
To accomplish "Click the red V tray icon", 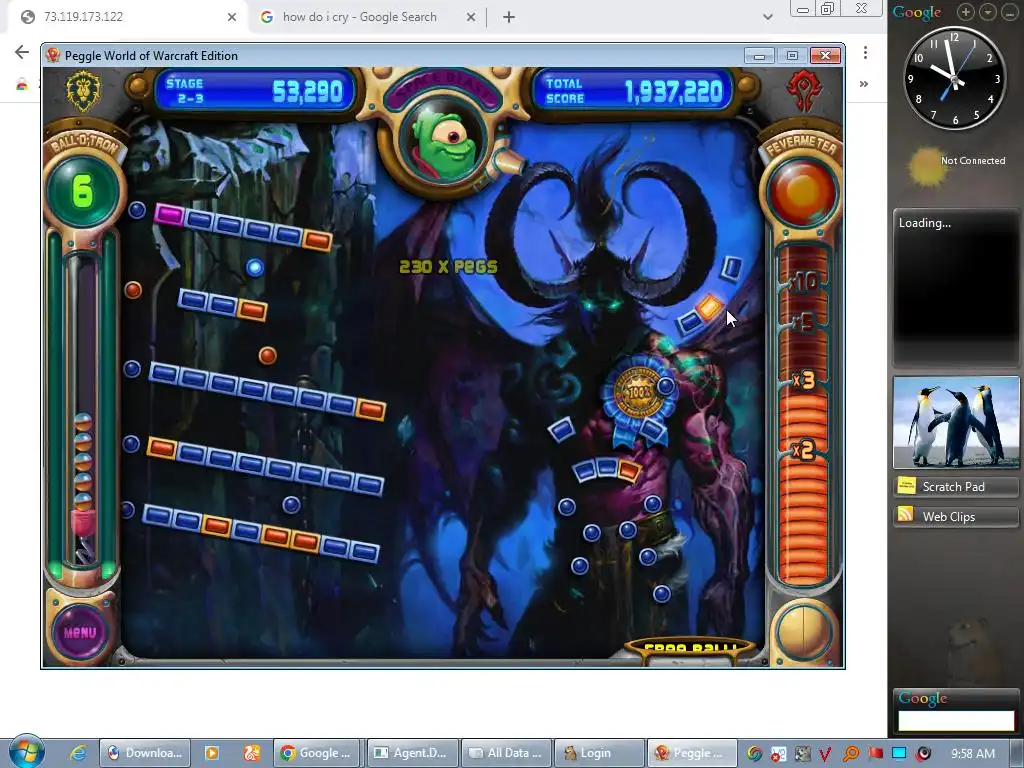I will click(x=825, y=754).
